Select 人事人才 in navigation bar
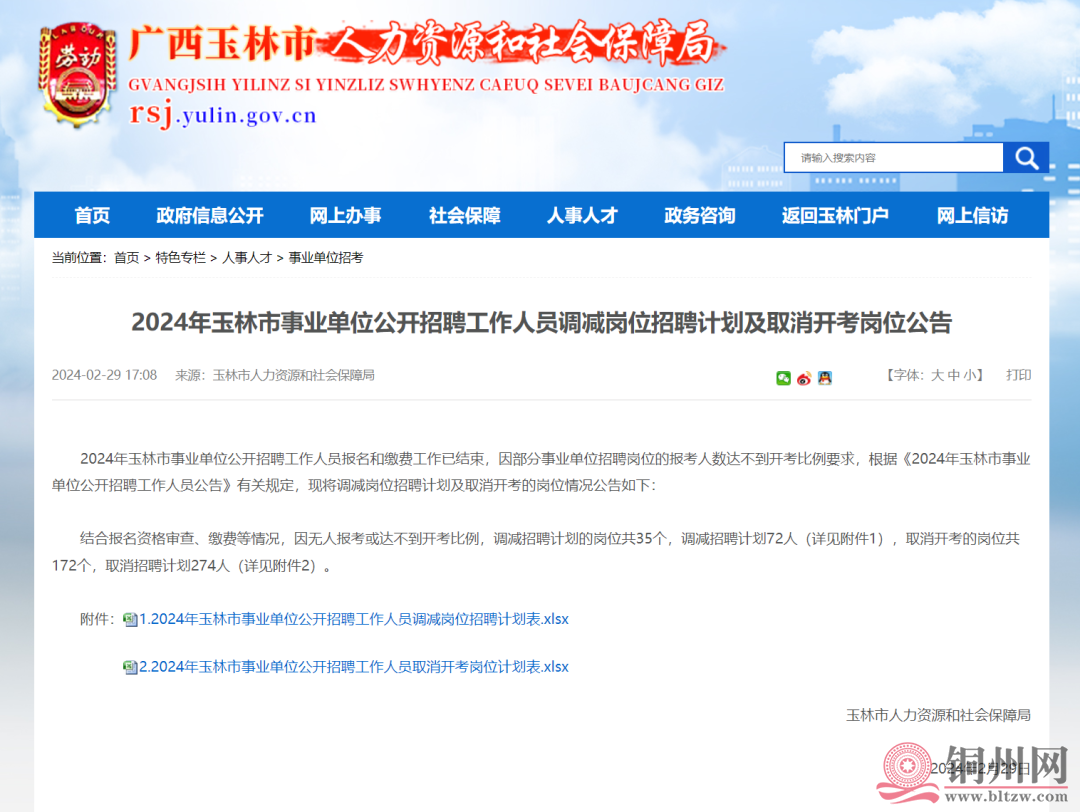Viewport: 1080px width, 812px height. click(x=582, y=215)
